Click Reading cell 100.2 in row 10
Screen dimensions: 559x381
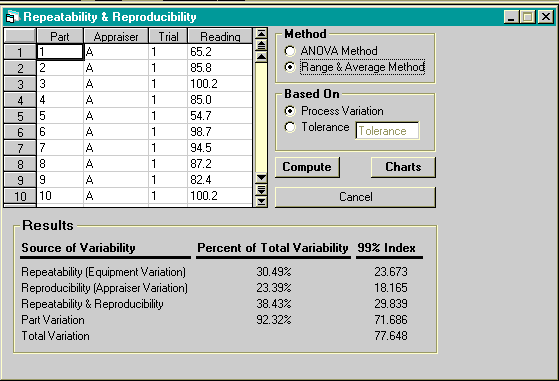pos(220,196)
